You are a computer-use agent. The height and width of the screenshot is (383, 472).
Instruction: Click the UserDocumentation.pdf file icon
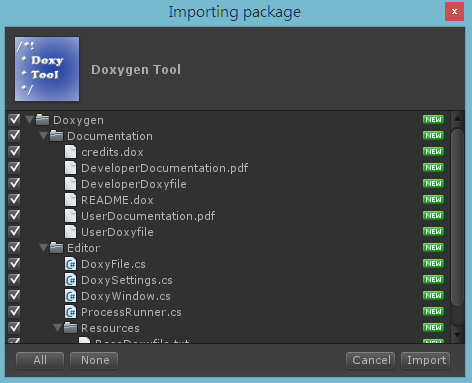tap(70, 216)
